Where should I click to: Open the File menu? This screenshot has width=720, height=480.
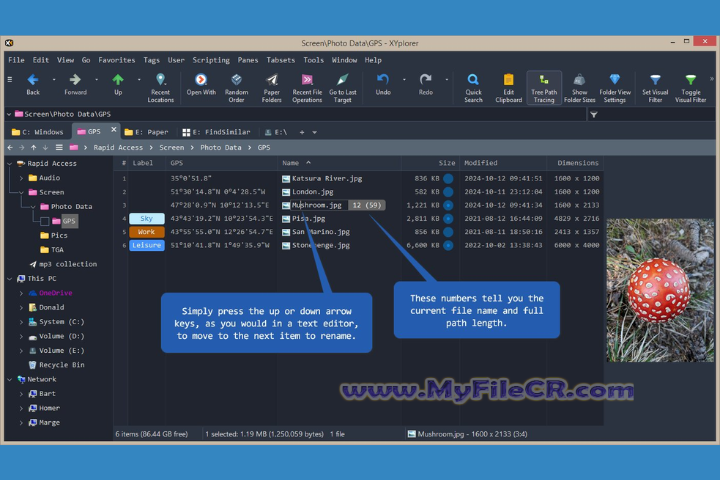[16, 60]
